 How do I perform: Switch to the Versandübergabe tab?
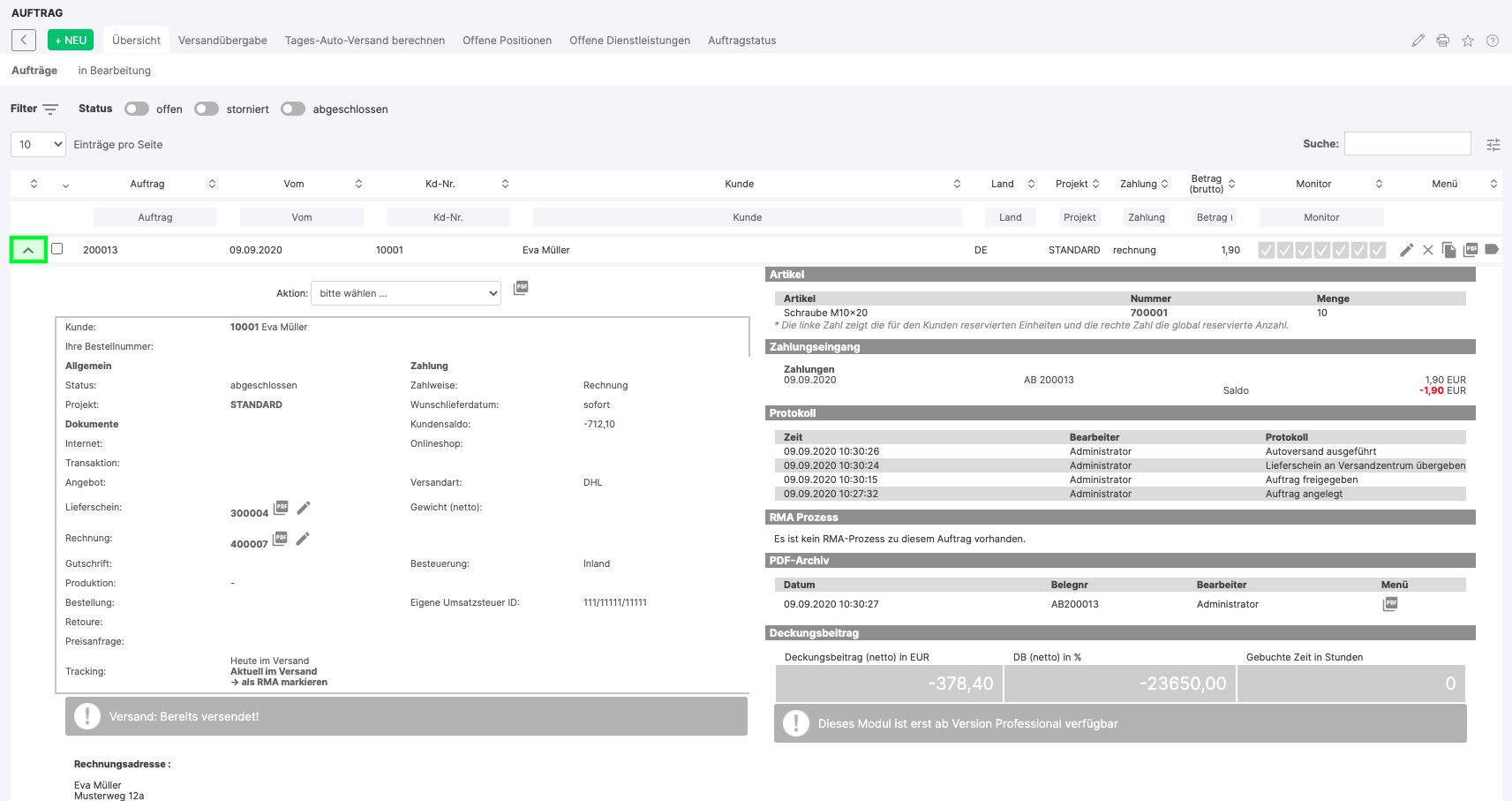222,41
